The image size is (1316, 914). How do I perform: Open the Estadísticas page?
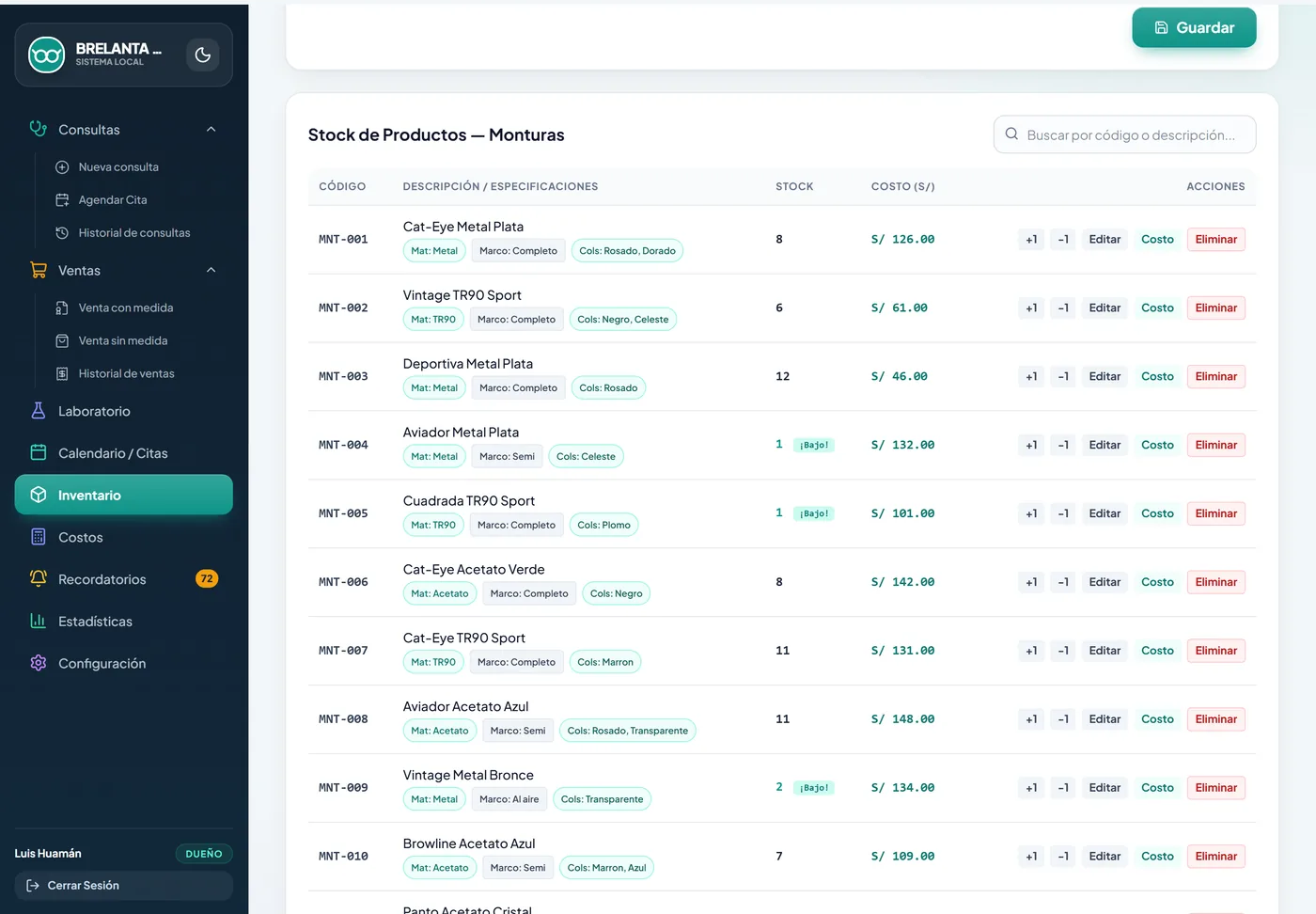[124, 622]
